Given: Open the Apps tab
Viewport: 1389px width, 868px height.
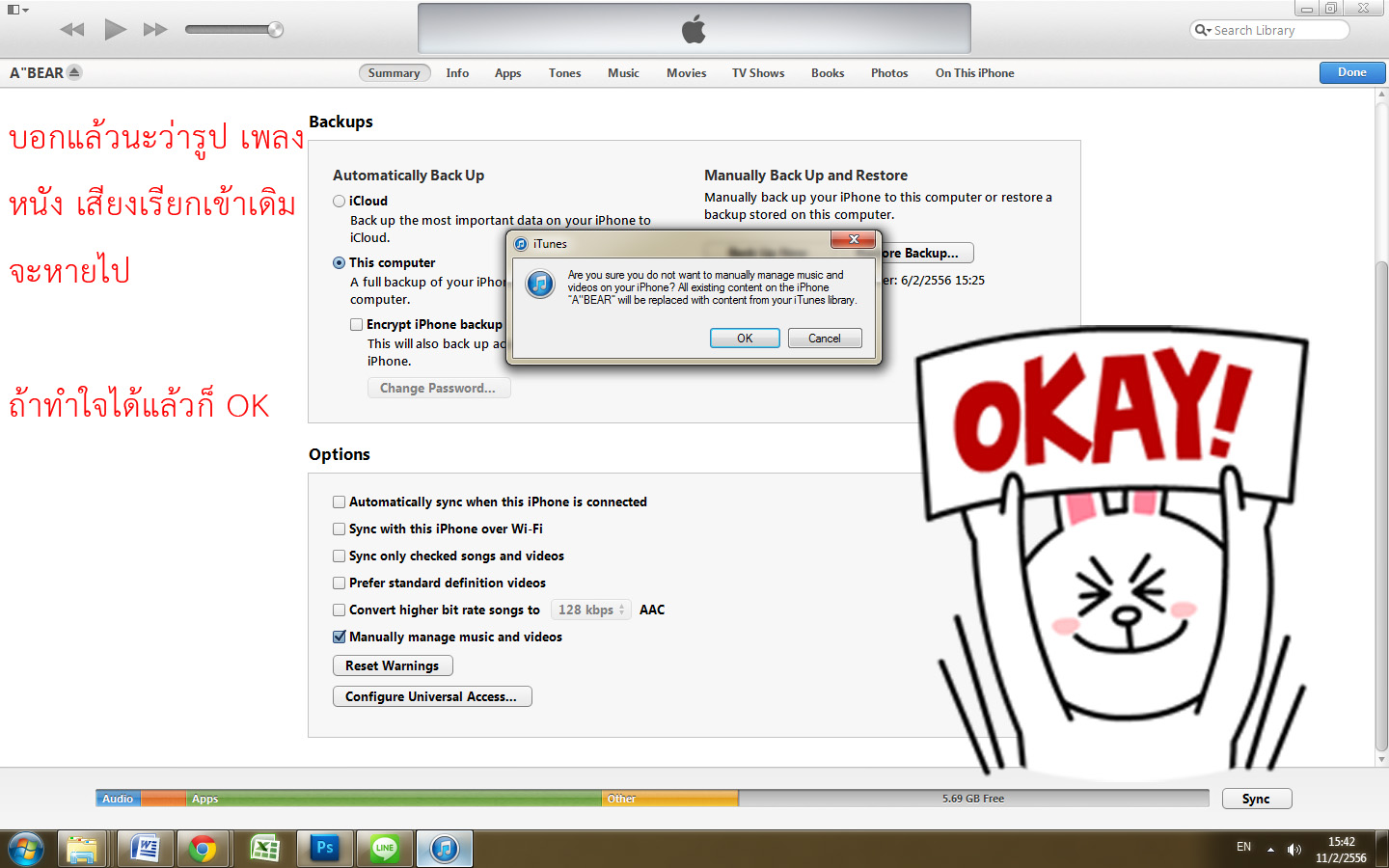Looking at the screenshot, I should coord(507,73).
